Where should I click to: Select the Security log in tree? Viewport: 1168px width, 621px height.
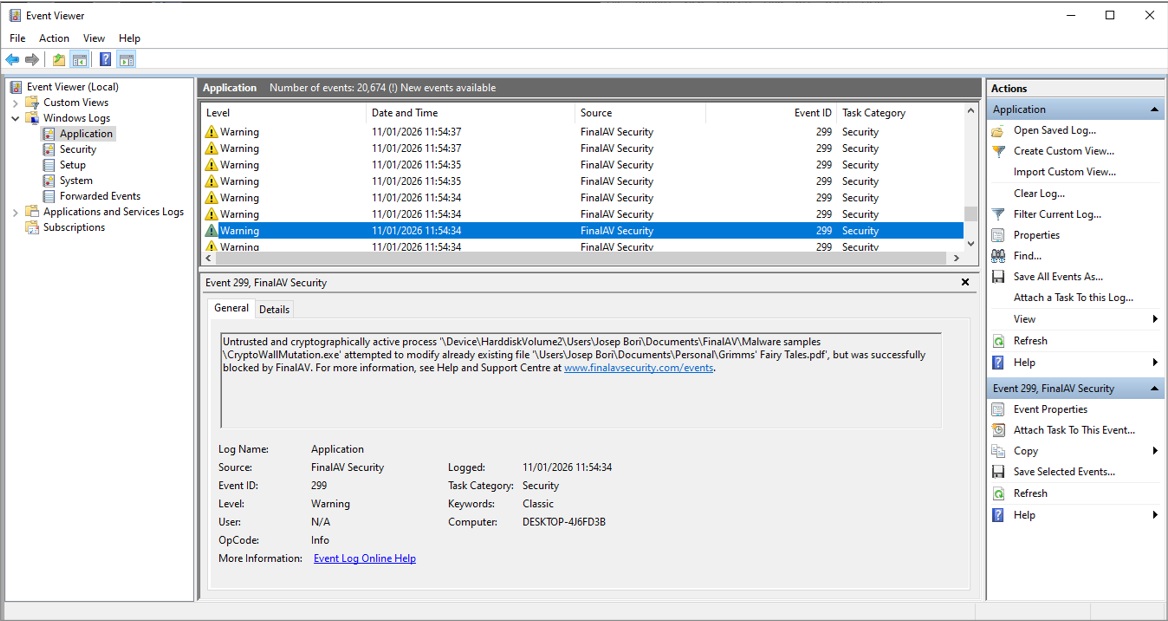77,149
